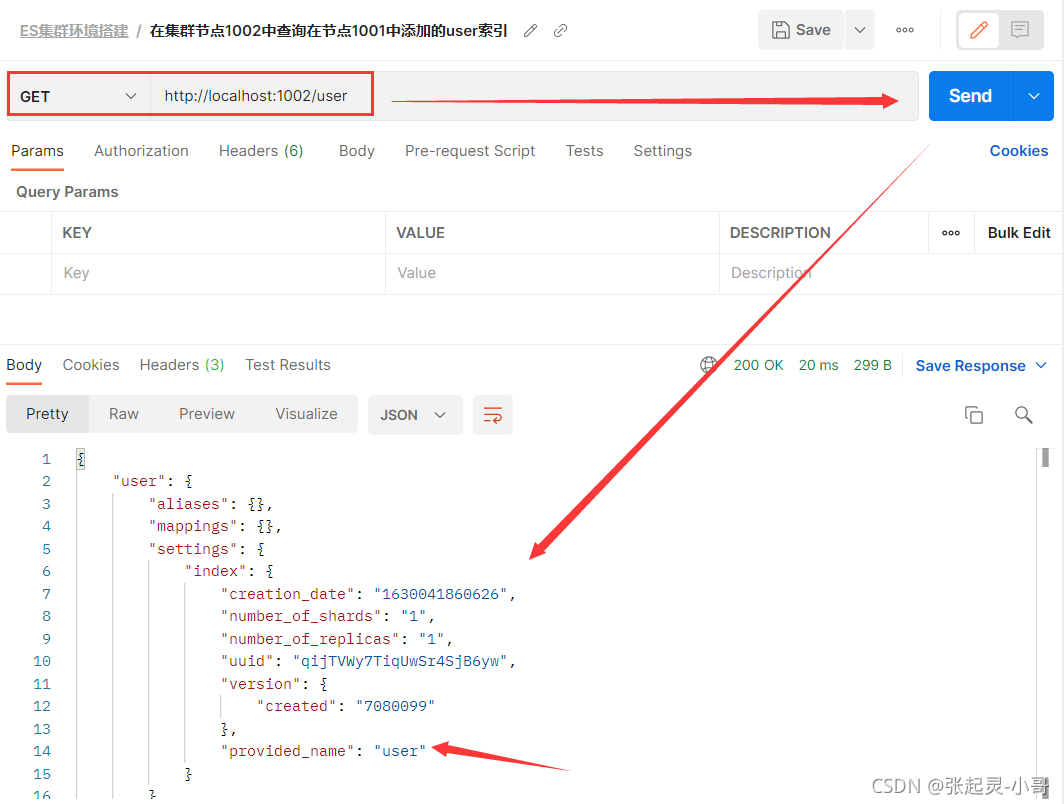The width and height of the screenshot is (1064, 804).
Task: Click the blue Send button
Action: [x=970, y=96]
